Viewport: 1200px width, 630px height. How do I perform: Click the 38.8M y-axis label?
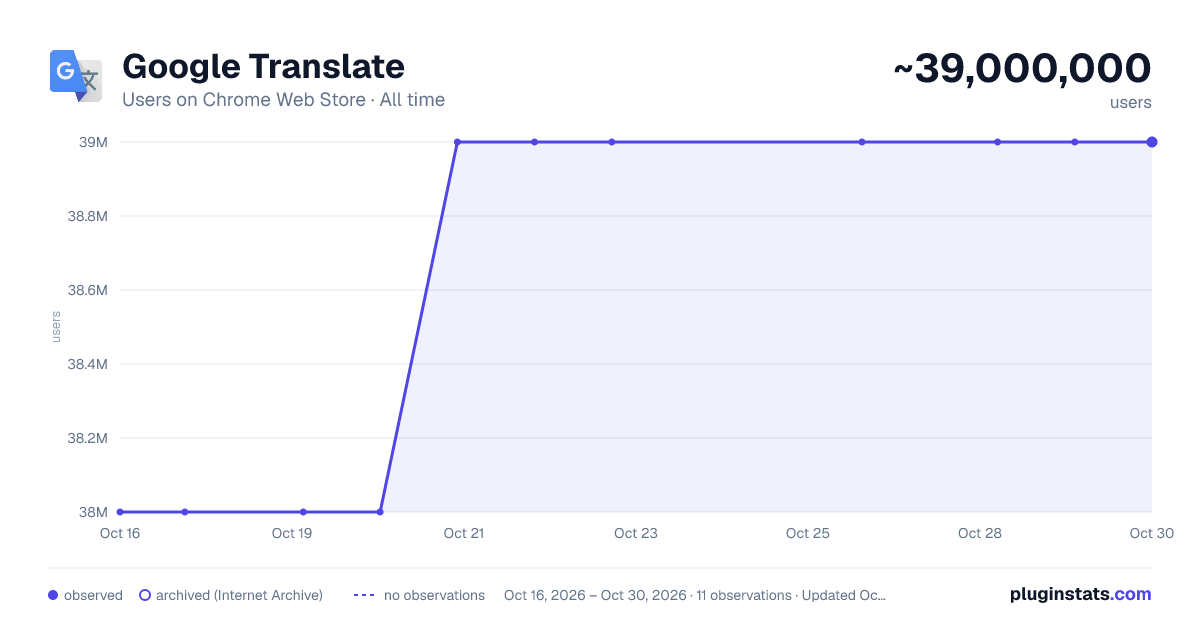[88, 216]
